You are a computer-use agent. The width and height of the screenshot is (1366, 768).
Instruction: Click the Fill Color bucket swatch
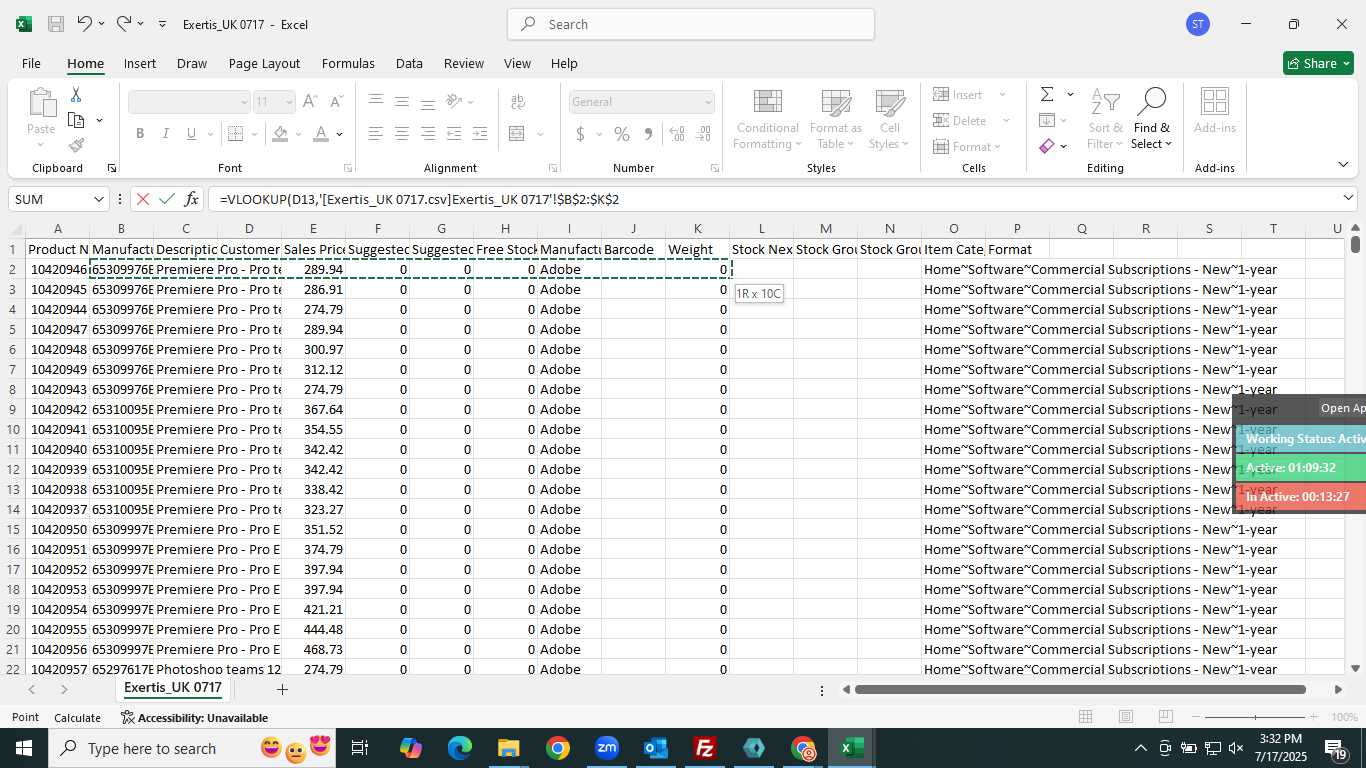click(x=280, y=134)
